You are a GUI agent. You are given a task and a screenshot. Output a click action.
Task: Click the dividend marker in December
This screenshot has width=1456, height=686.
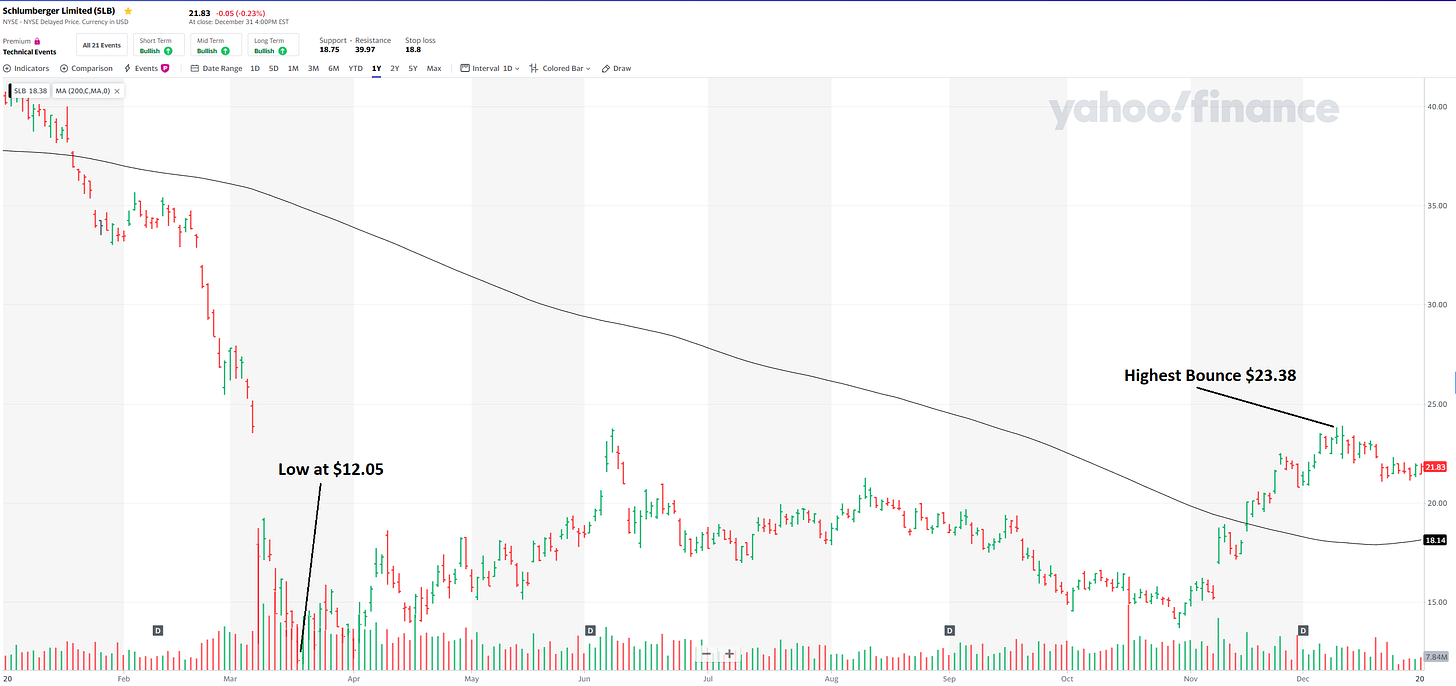click(1303, 630)
